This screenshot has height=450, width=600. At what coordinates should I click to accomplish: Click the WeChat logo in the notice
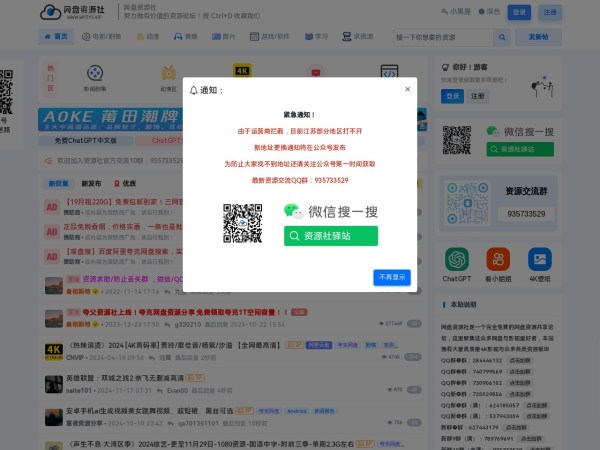[x=292, y=211]
